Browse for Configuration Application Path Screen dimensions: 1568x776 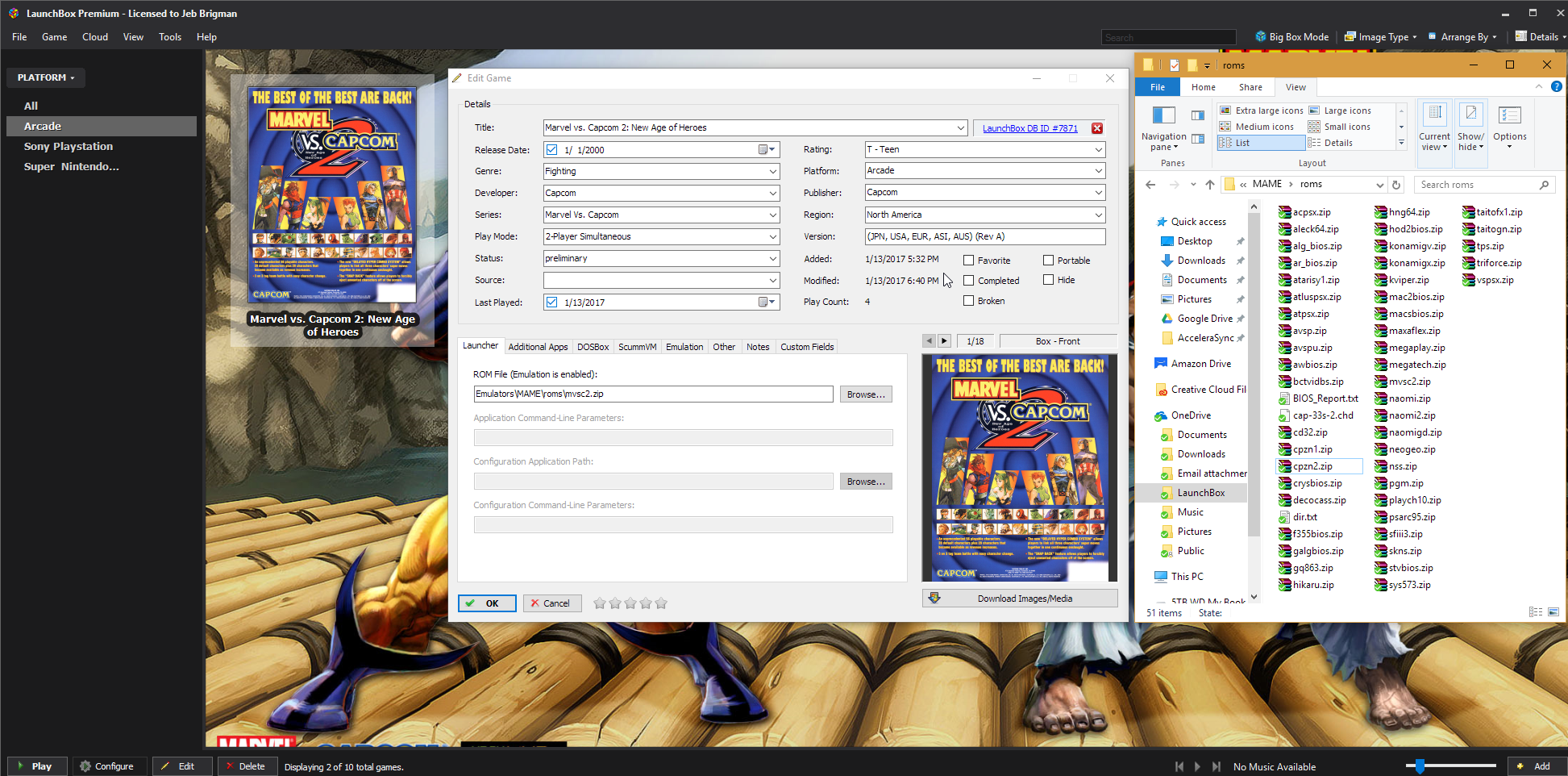866,482
